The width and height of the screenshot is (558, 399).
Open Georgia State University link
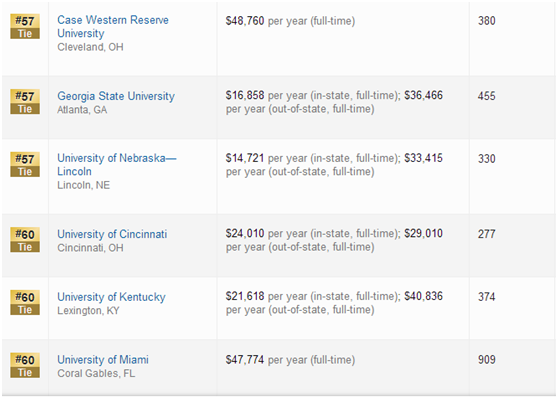[116, 96]
